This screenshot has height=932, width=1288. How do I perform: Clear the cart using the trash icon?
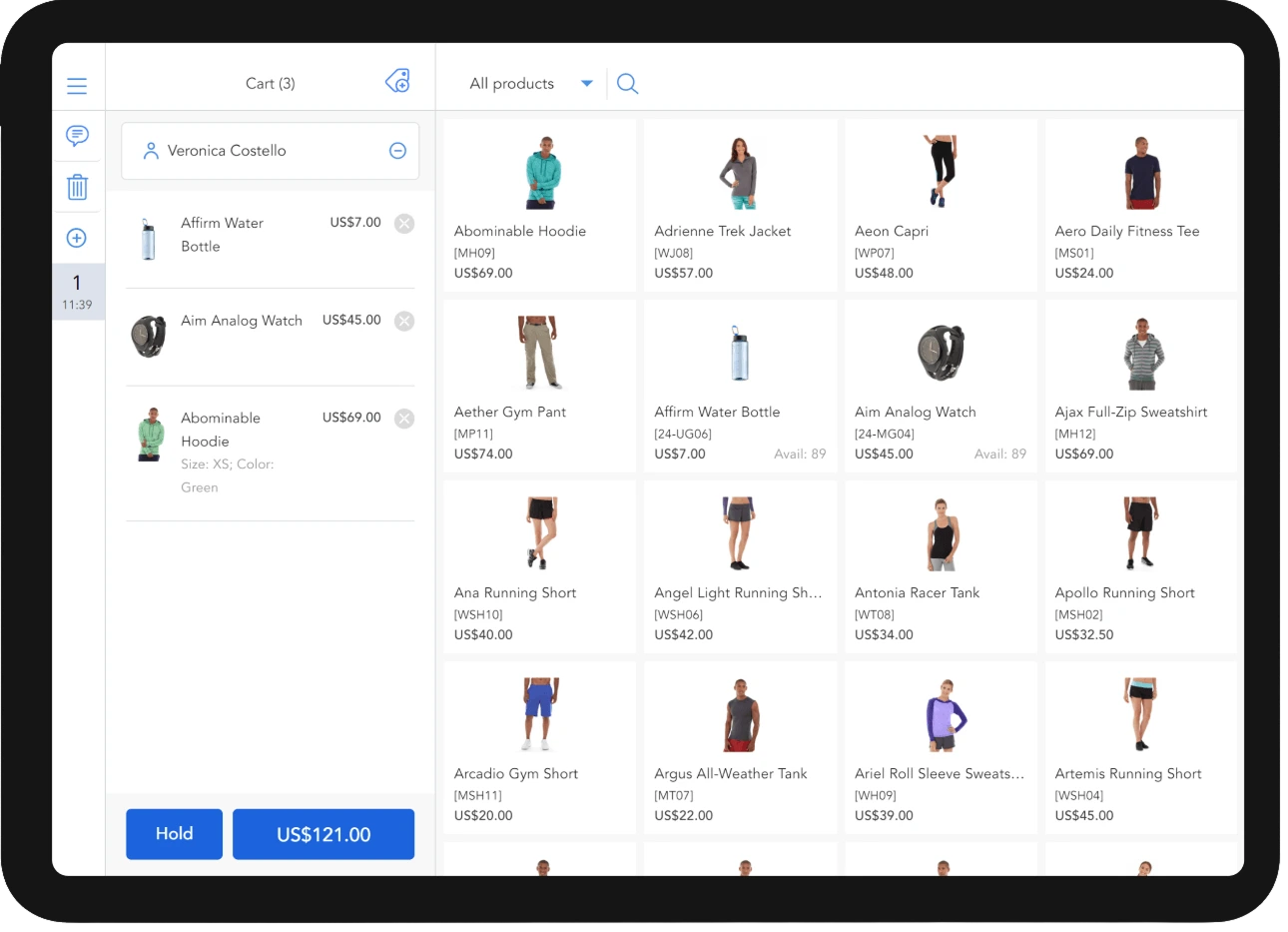tap(78, 187)
